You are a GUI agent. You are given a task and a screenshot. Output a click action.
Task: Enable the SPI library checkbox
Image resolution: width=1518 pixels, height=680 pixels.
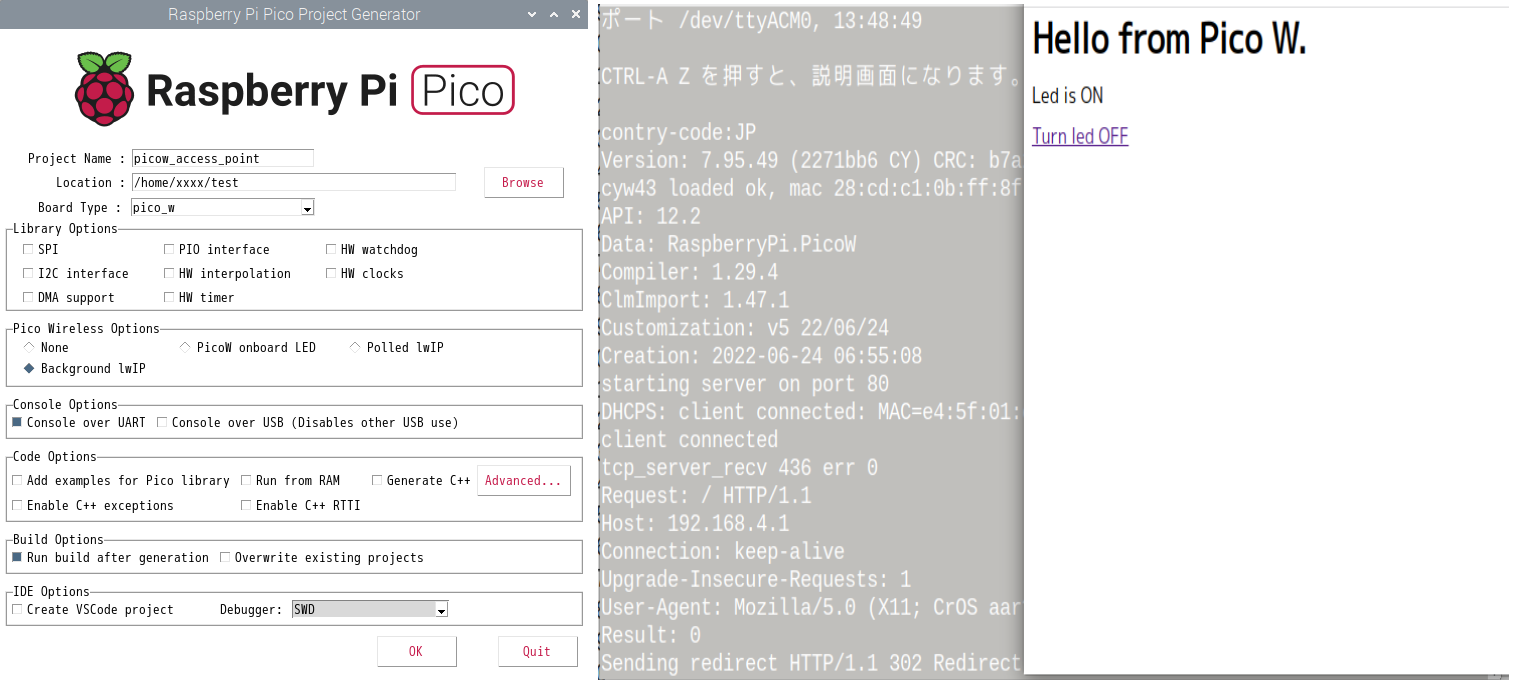28,249
